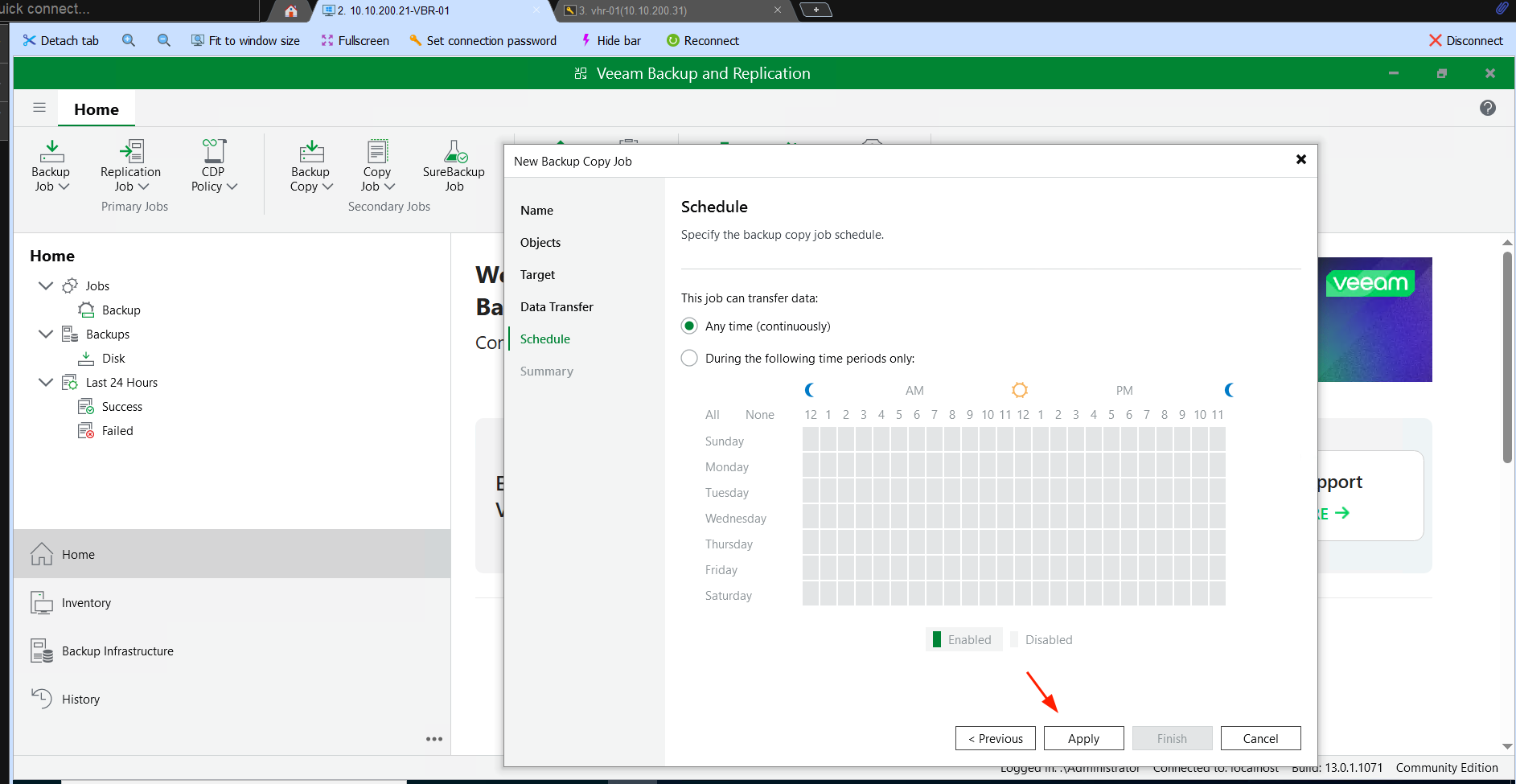Collapse the Backups tree node
The height and width of the screenshot is (784, 1516).
coord(46,334)
